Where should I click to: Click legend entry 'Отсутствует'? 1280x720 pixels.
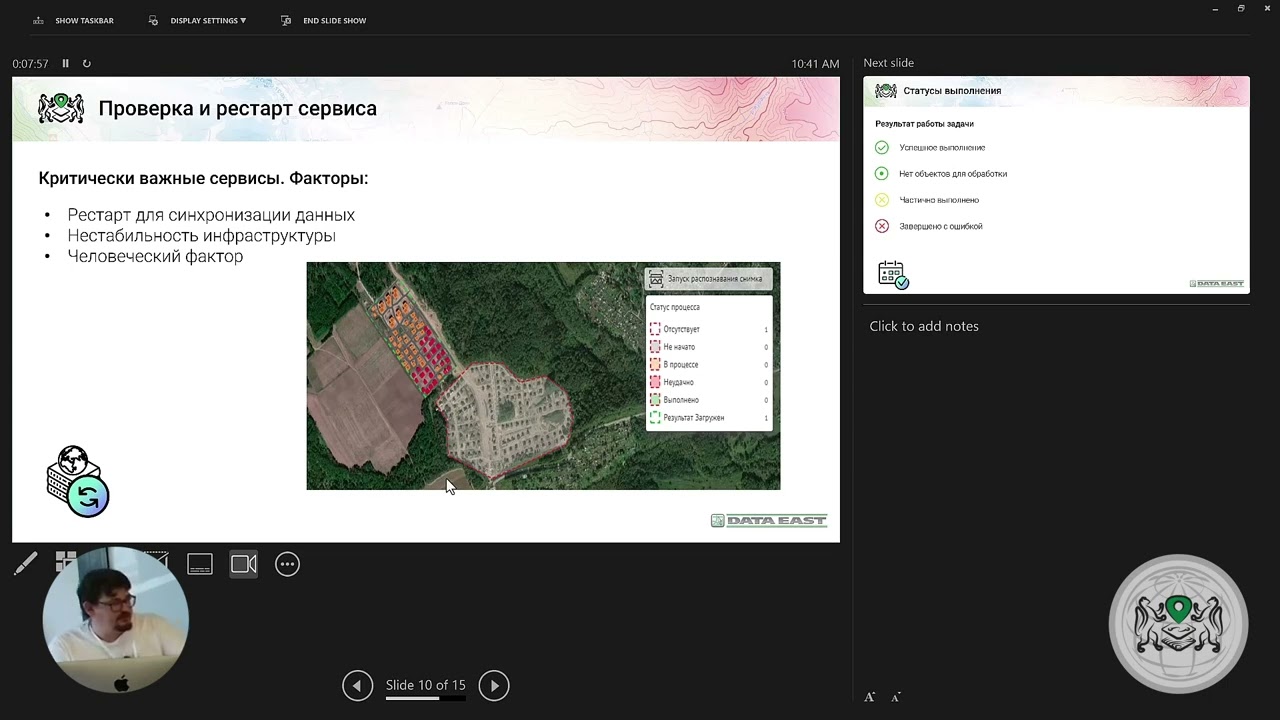pyautogui.click(x=682, y=329)
